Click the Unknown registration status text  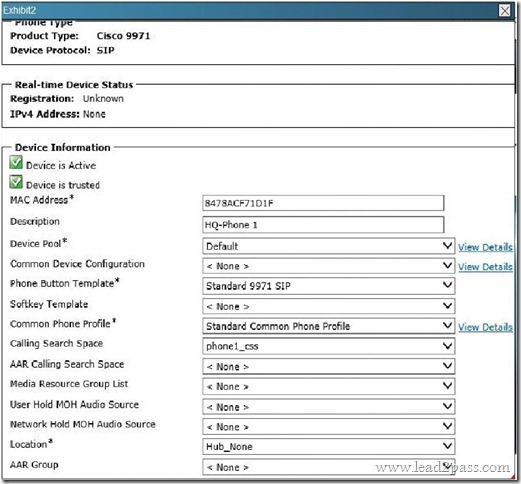click(103, 99)
